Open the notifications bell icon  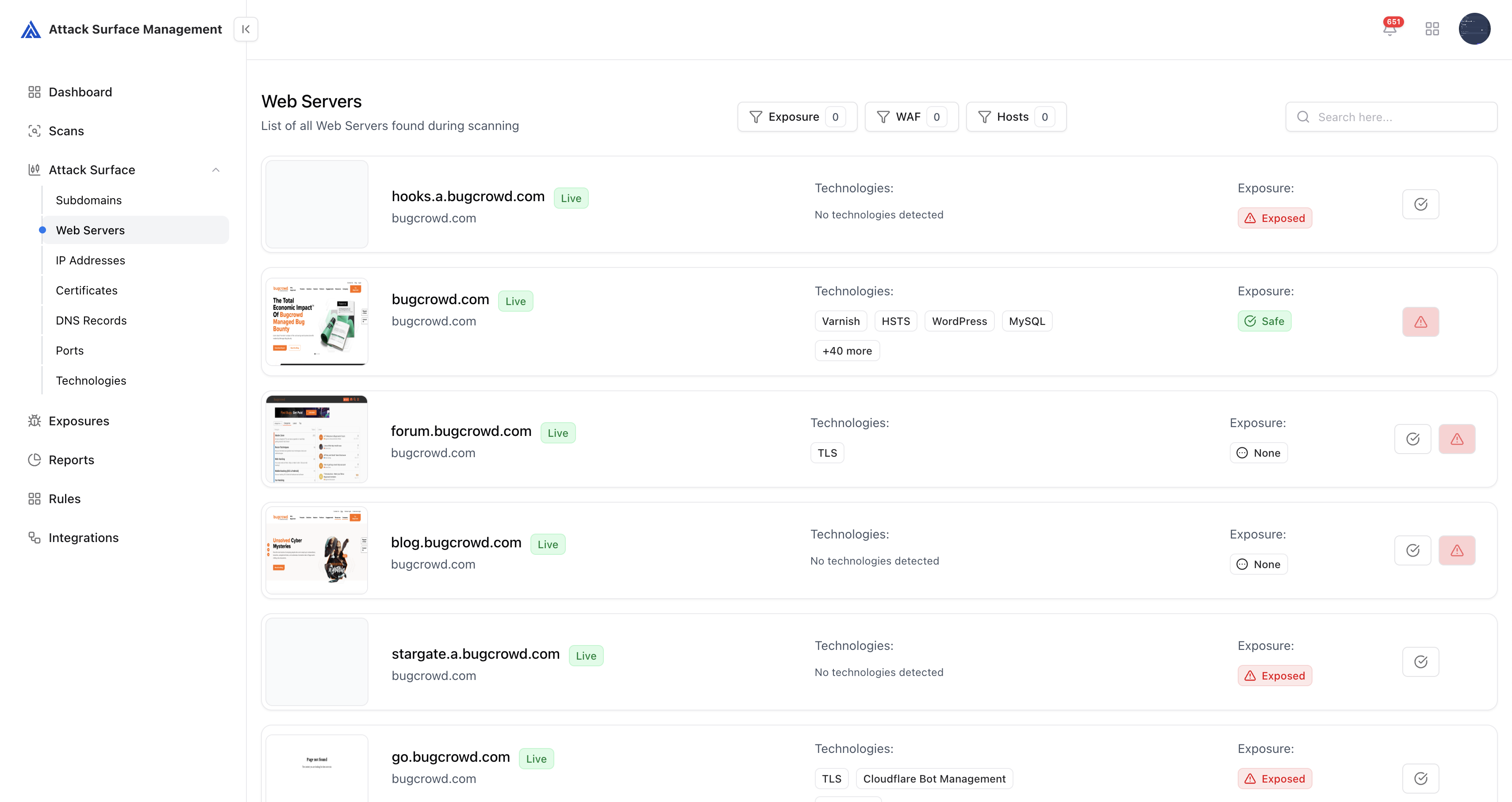coord(1389,29)
